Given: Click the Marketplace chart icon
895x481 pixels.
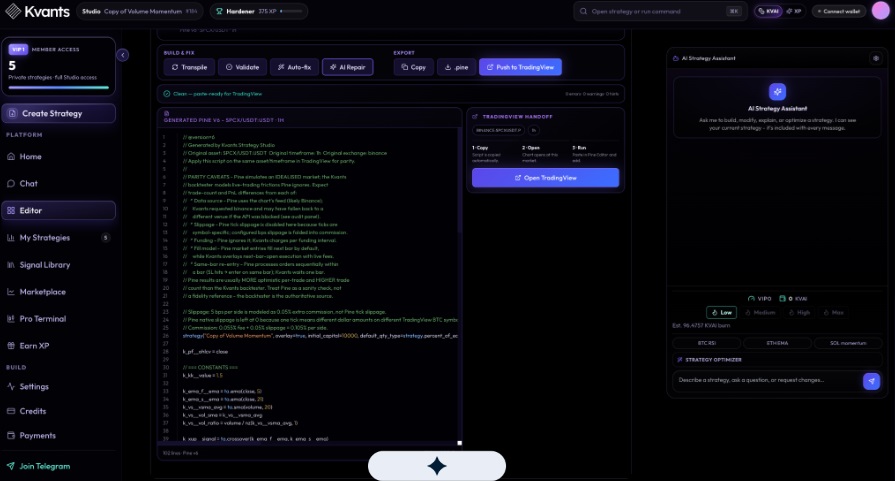Looking at the screenshot, I should (x=11, y=292).
